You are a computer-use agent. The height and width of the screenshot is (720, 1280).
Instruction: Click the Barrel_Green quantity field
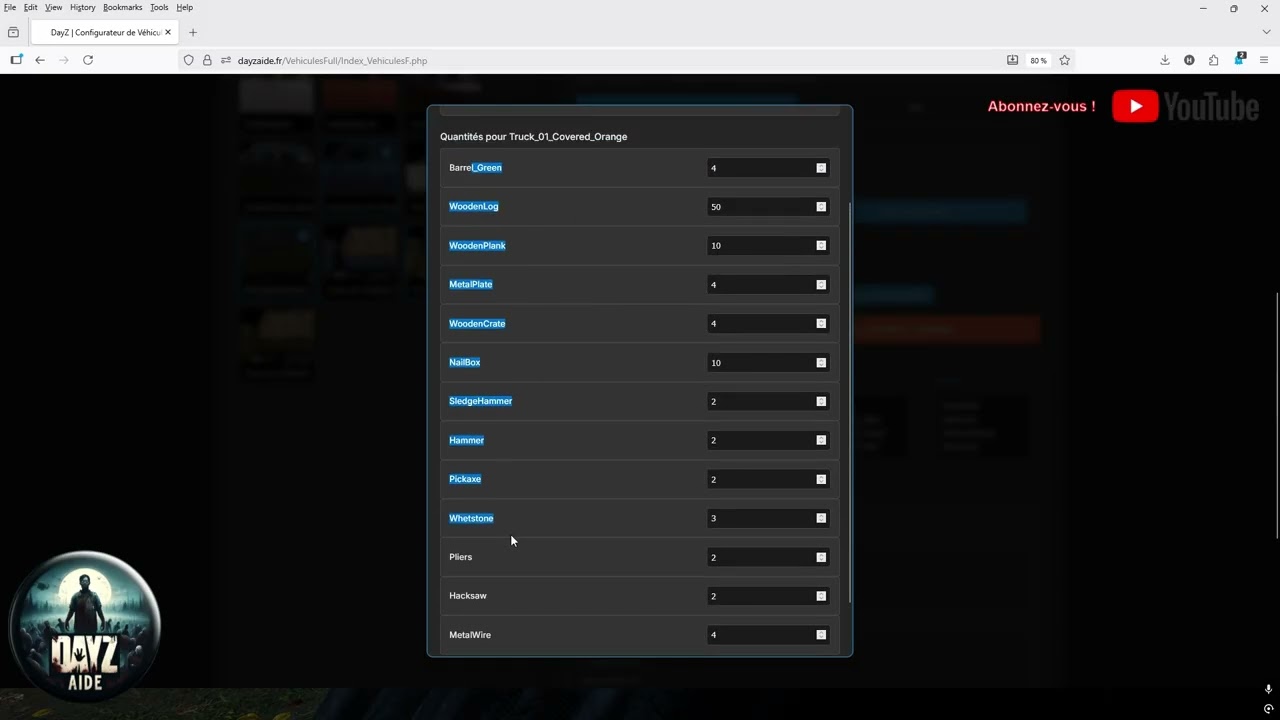(x=768, y=168)
